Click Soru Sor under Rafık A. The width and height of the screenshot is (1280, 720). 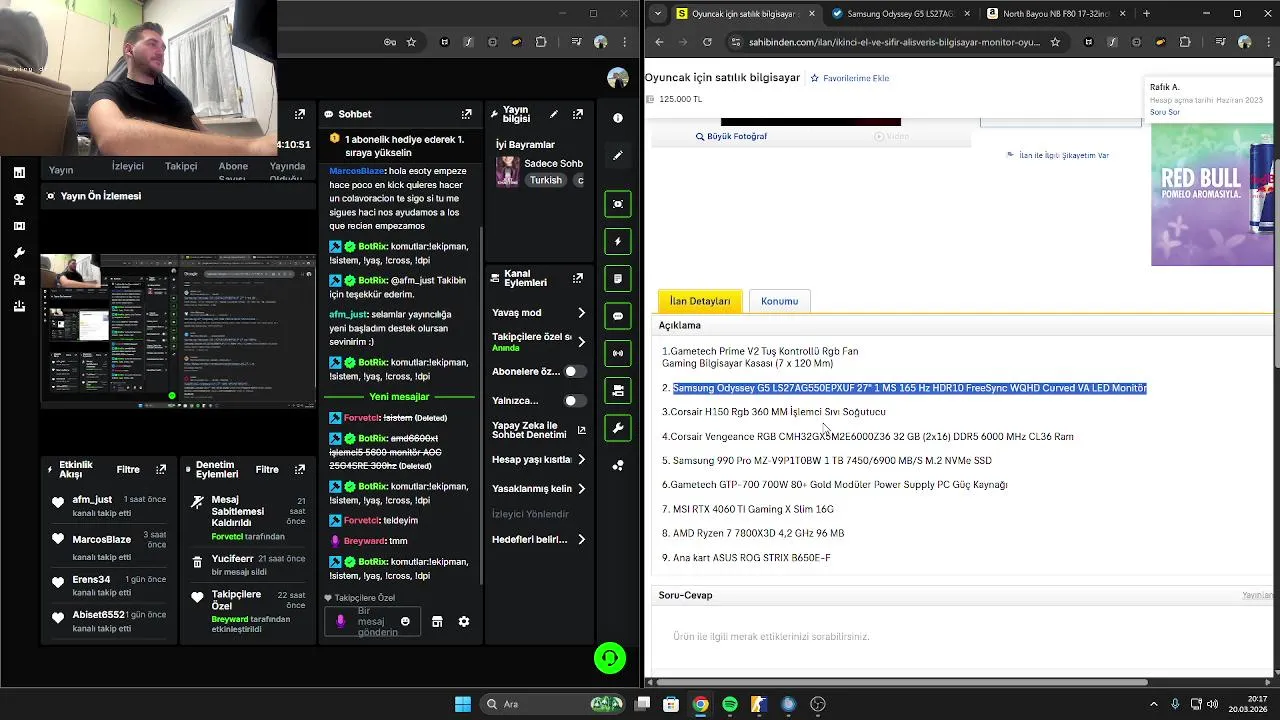[x=1165, y=112]
